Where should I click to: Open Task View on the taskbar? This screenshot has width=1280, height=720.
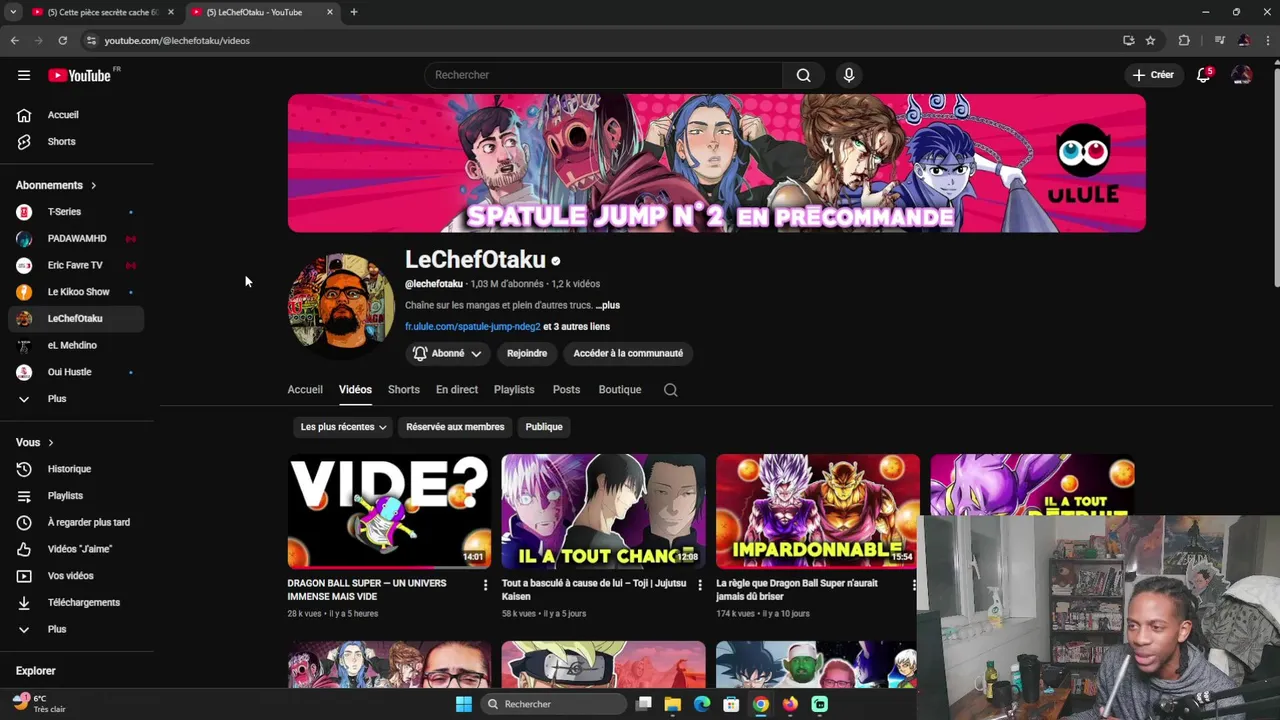pos(644,704)
